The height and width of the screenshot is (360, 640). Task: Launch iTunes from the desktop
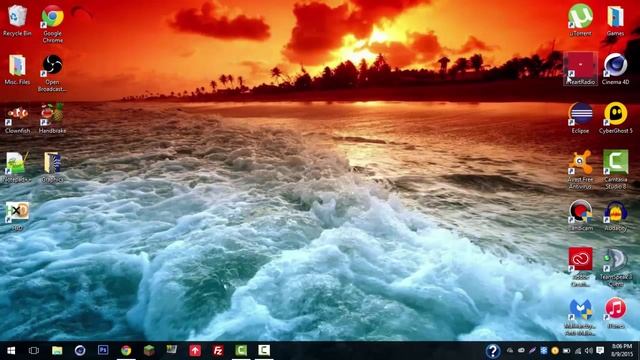tap(616, 313)
